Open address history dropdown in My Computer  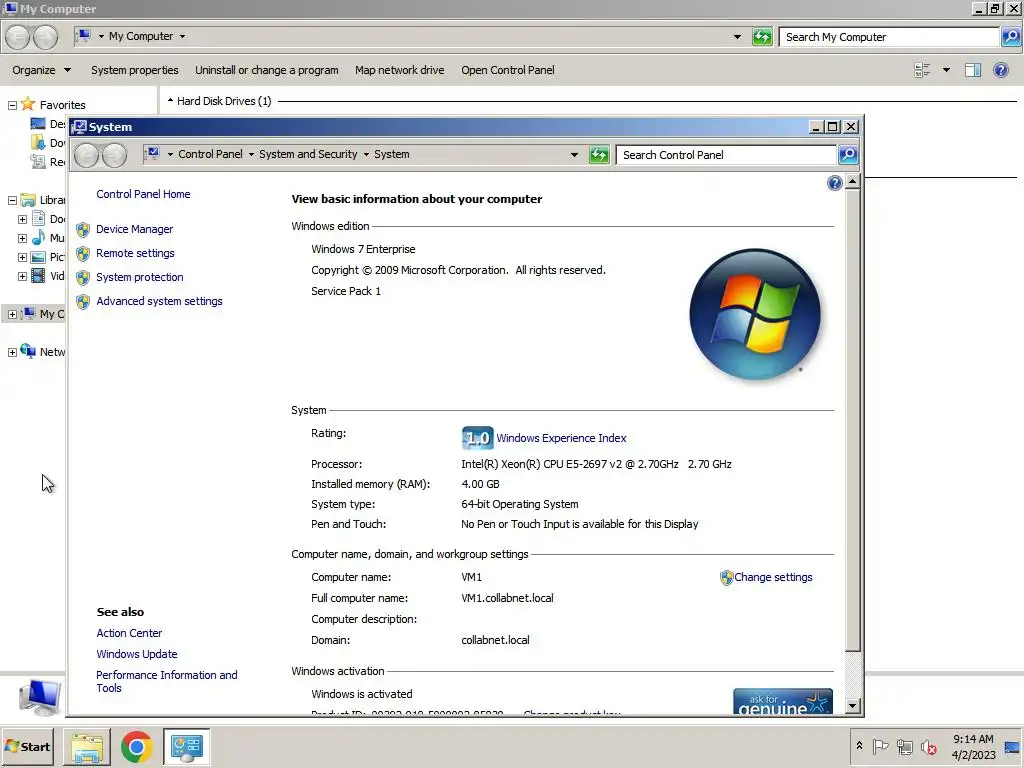pos(737,37)
